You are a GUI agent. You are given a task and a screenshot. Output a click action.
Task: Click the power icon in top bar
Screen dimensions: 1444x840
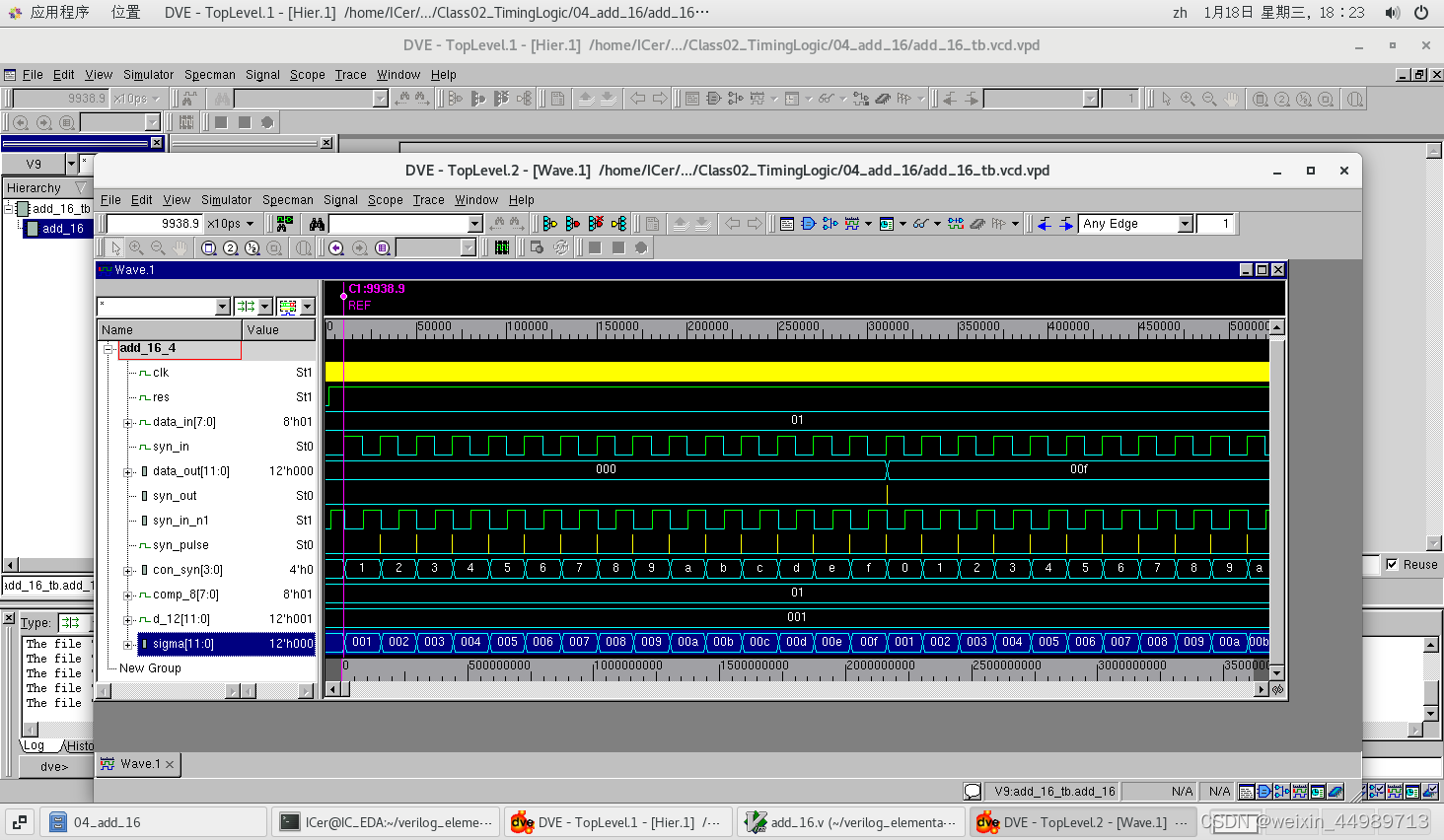[1421, 13]
